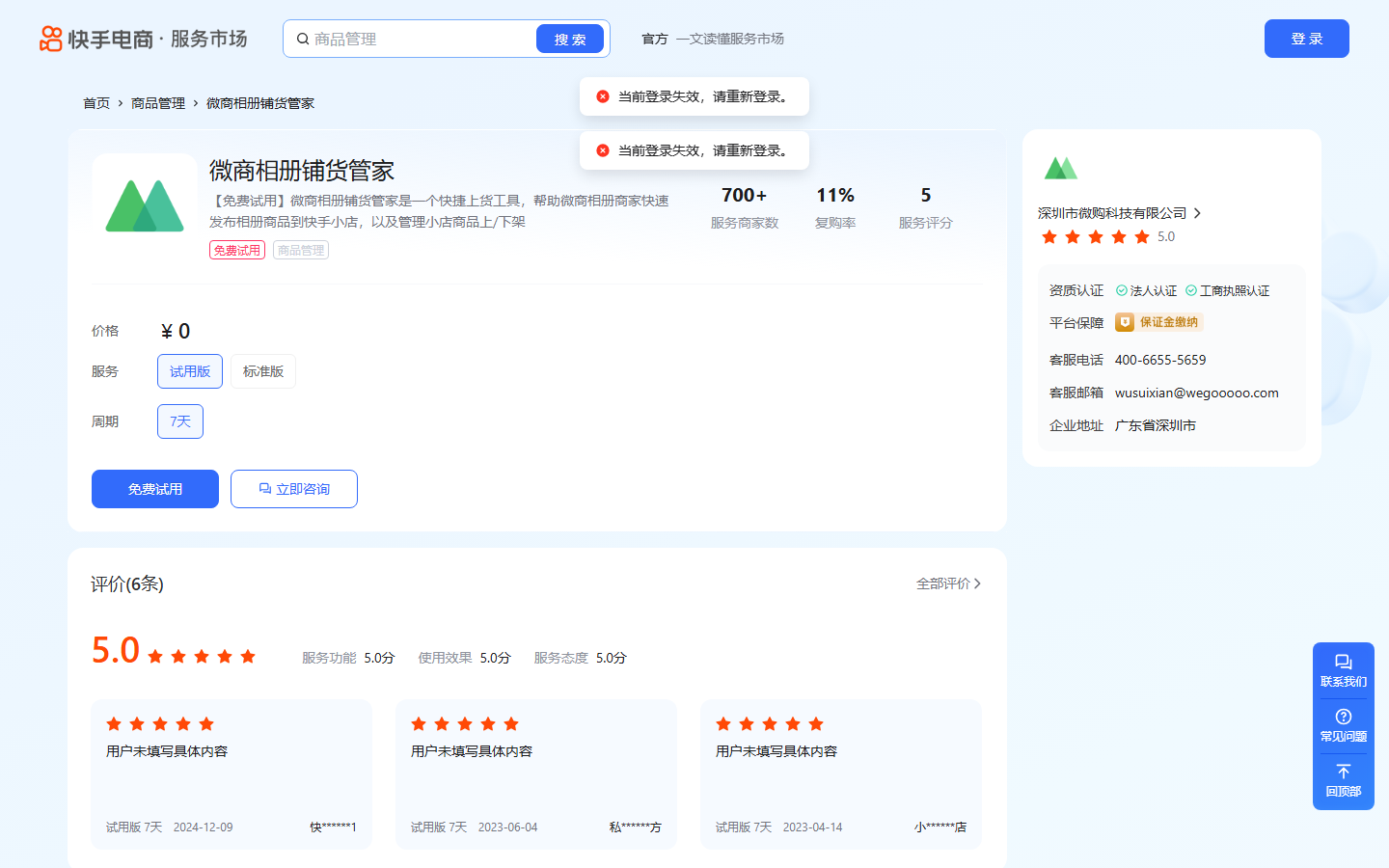Click the email wusuixian@wegooooo.com
The height and width of the screenshot is (868, 1389).
pos(1197,393)
